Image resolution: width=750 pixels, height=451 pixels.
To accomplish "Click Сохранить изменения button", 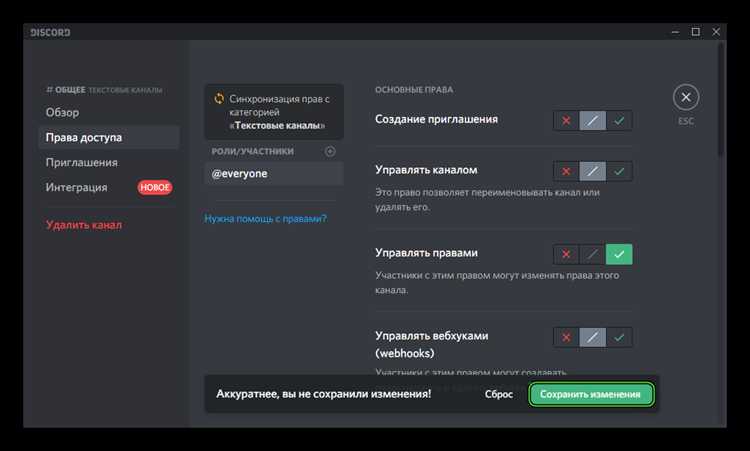I will (x=590, y=394).
